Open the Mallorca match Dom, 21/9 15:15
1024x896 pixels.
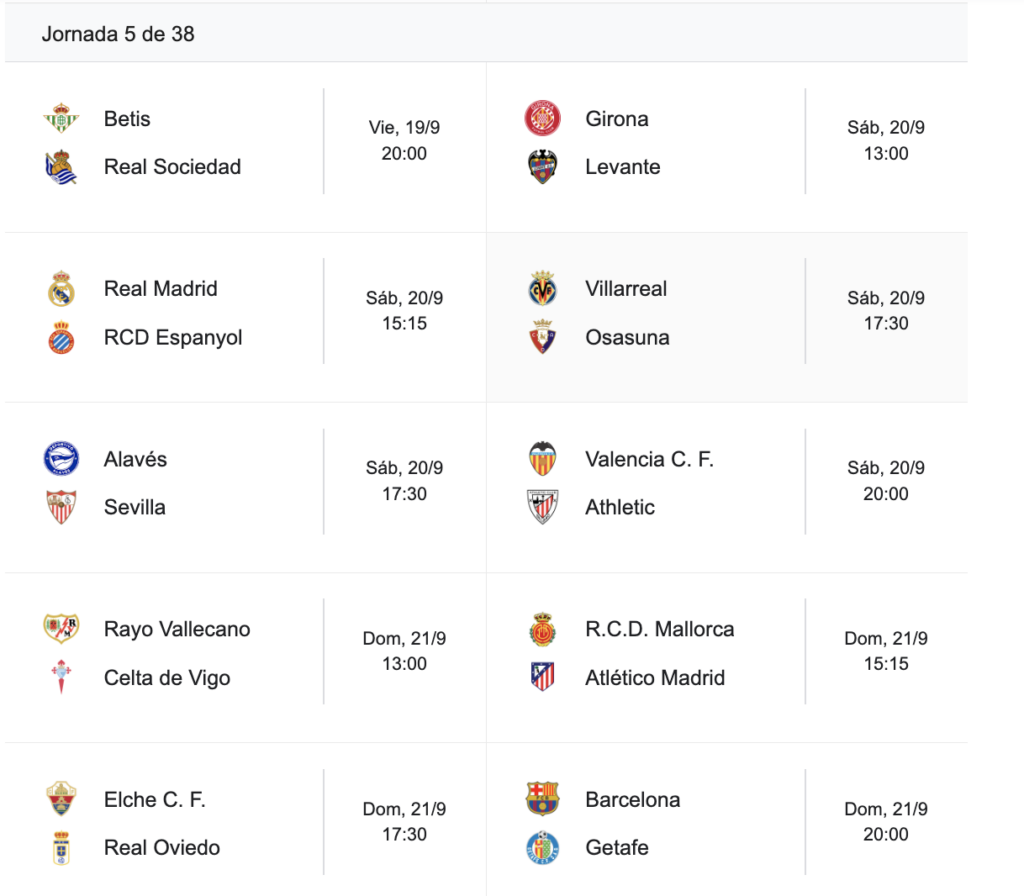(886, 651)
